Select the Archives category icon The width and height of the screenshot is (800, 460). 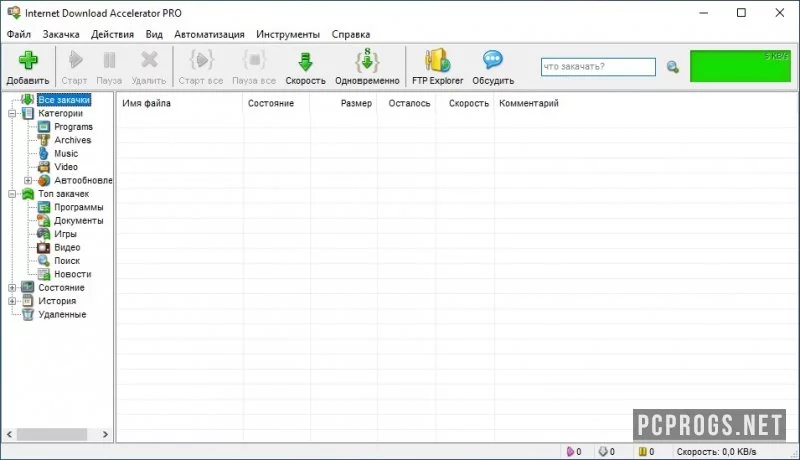click(x=44, y=140)
